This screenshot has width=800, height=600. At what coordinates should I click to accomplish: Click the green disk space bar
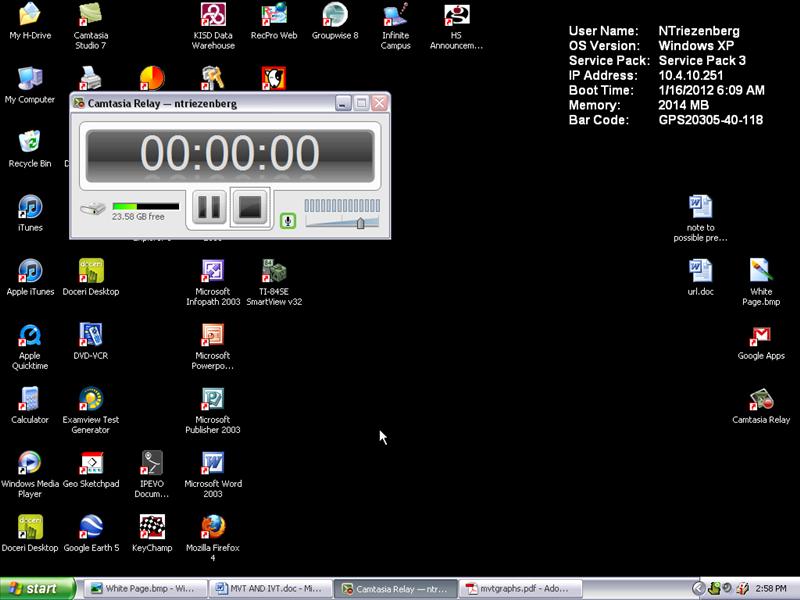(146, 206)
